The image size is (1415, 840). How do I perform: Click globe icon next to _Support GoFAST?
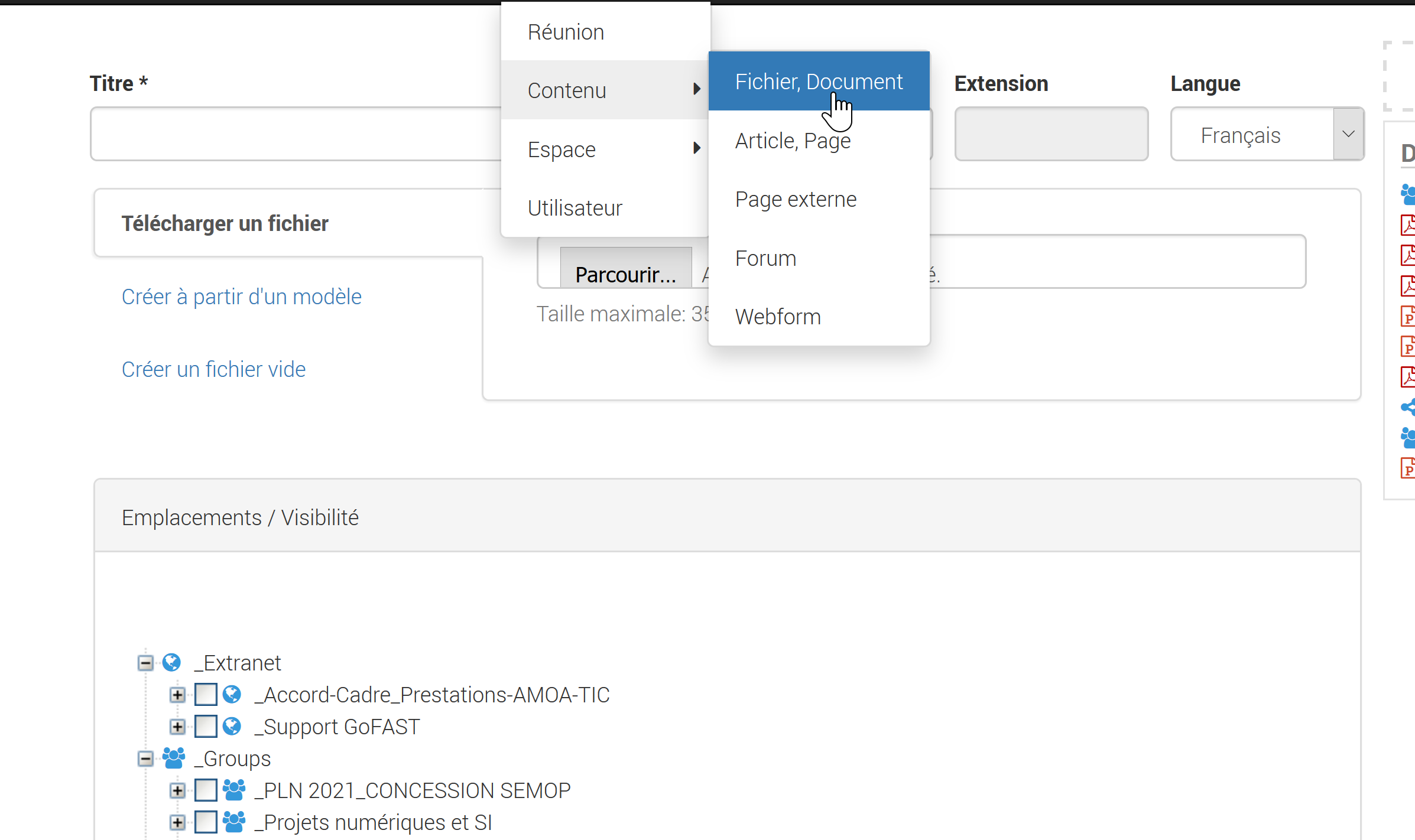coord(232,726)
